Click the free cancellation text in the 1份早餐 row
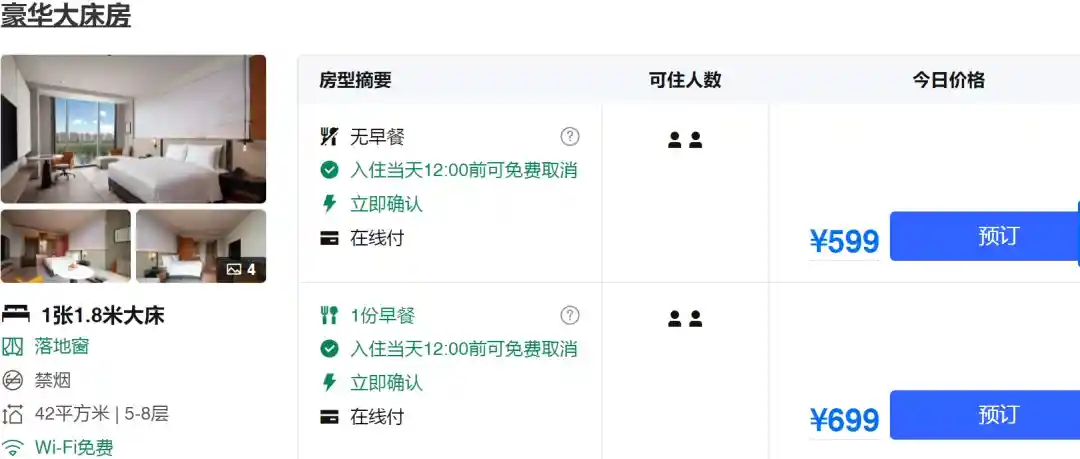 (x=464, y=349)
